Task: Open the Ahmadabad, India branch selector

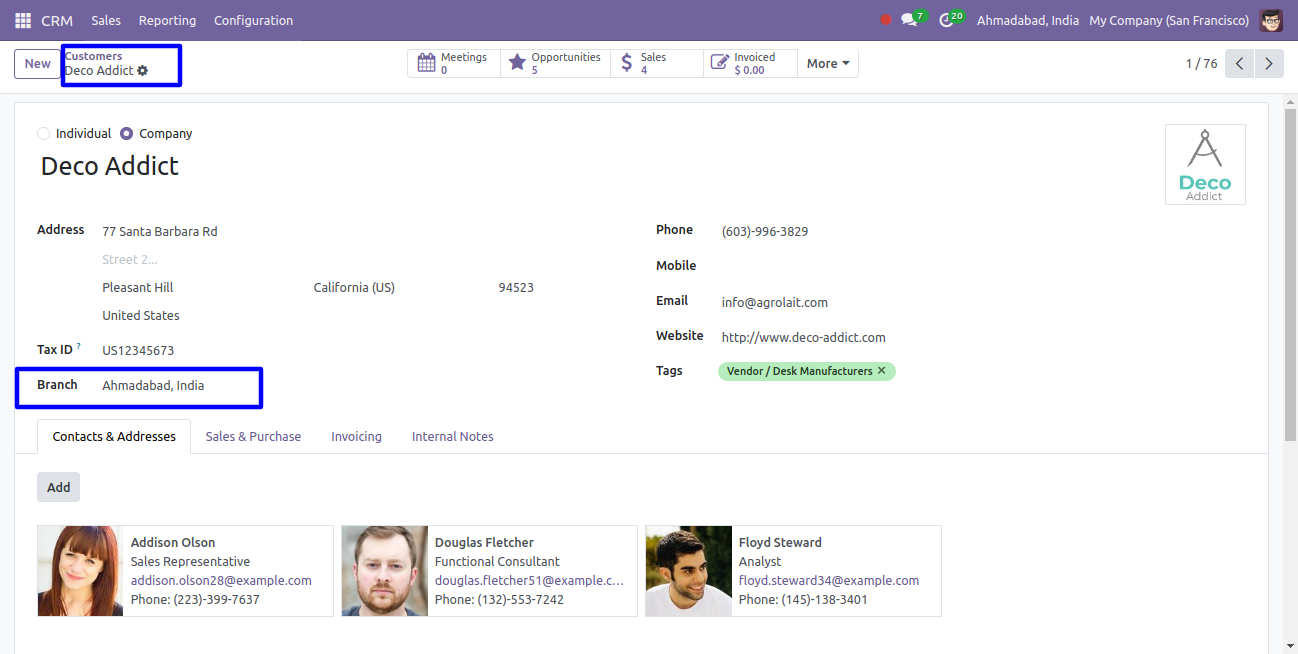Action: pos(1027,20)
